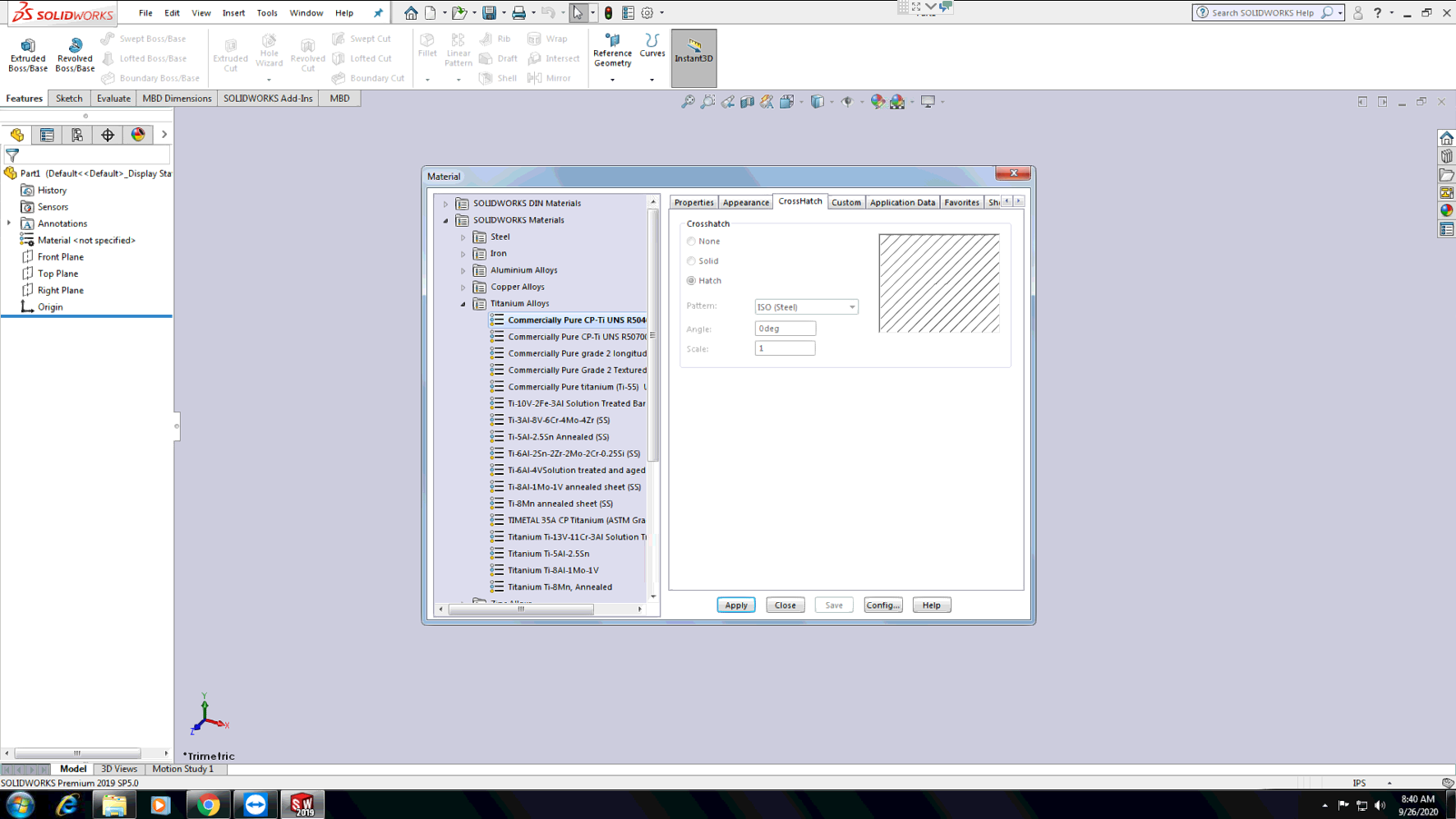Open TeamViewer from the taskbar
1456x819 pixels.
(x=256, y=805)
